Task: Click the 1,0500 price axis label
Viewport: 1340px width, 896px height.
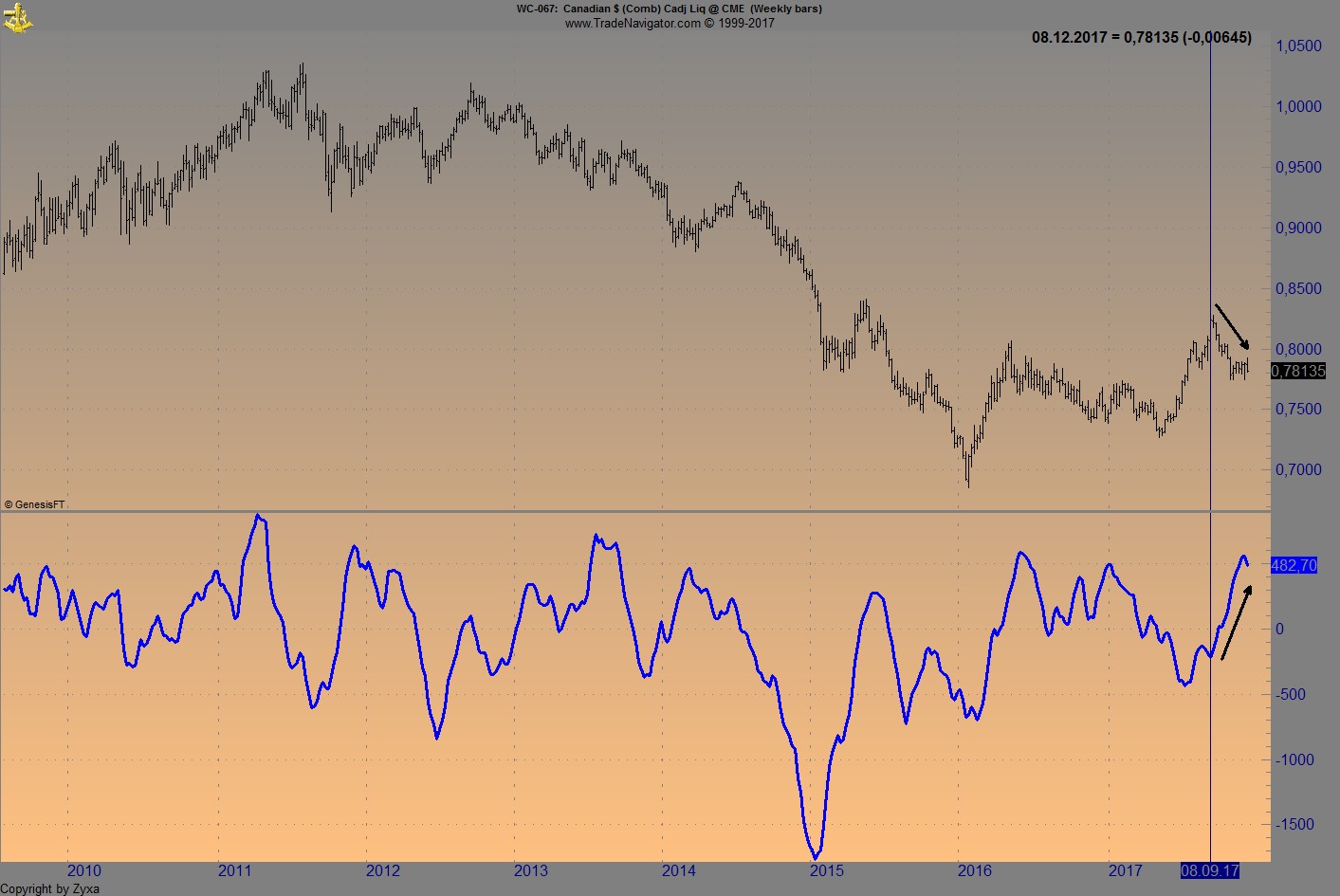Action: pyautogui.click(x=1298, y=46)
